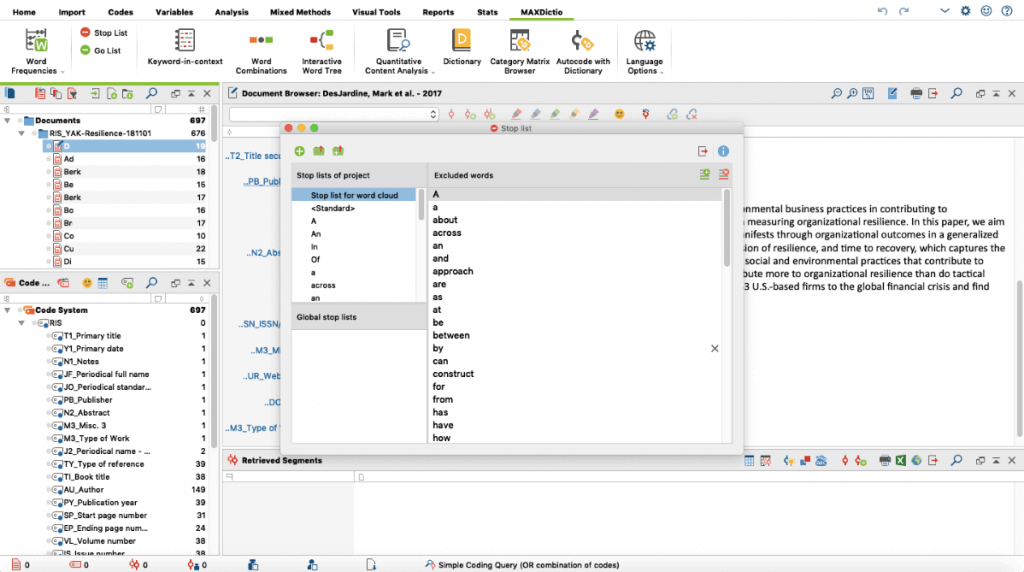Toggle activation dot beside Code System root
The height and width of the screenshot is (572, 1024).
point(20,310)
